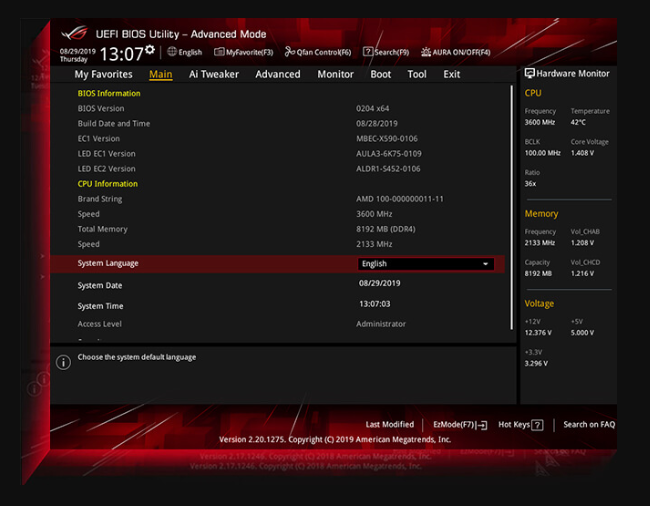The width and height of the screenshot is (650, 506).
Task: Open English language selector in top bar
Action: (184, 52)
